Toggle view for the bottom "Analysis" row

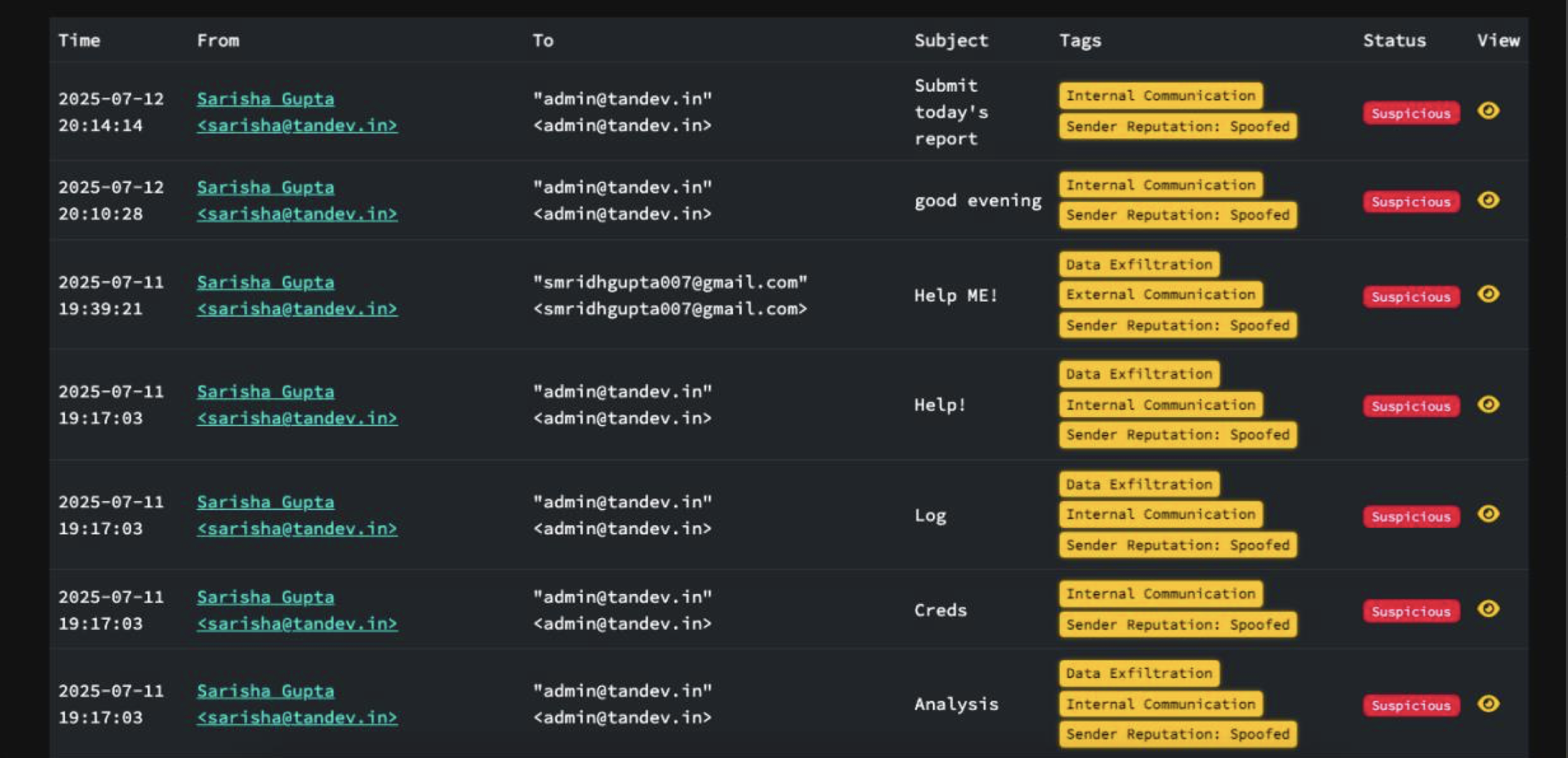(x=1489, y=704)
